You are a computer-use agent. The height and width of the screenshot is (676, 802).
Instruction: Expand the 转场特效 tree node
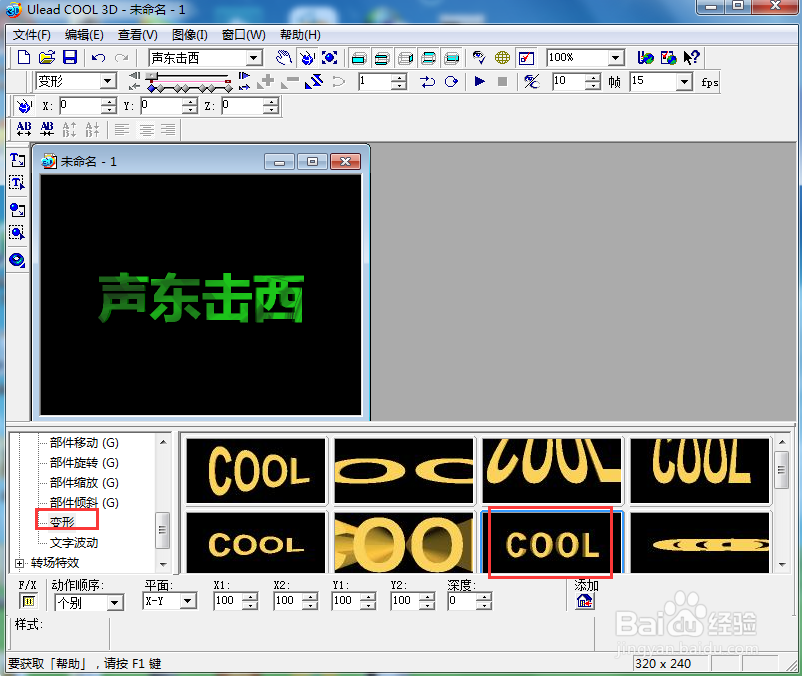pyautogui.click(x=19, y=564)
